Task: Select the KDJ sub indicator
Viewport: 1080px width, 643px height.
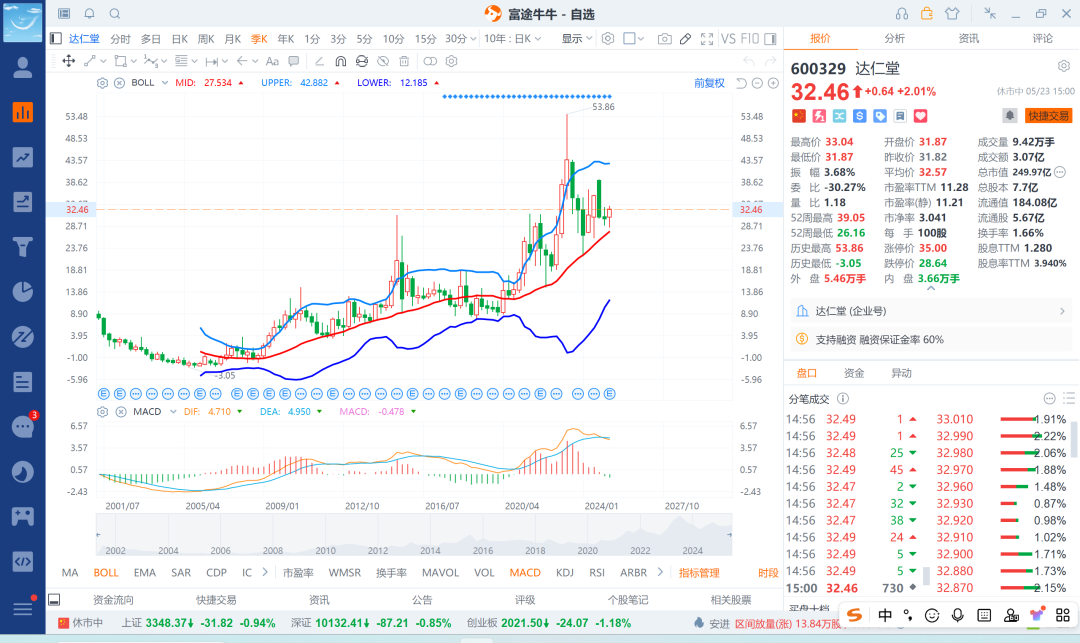Action: 565,572
